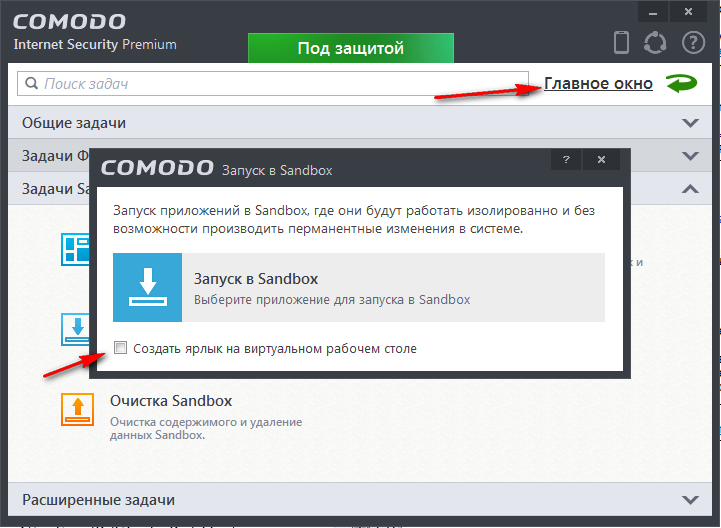Click the partly hidden virtual desktop tile icon
721x528 pixels.
click(75, 249)
